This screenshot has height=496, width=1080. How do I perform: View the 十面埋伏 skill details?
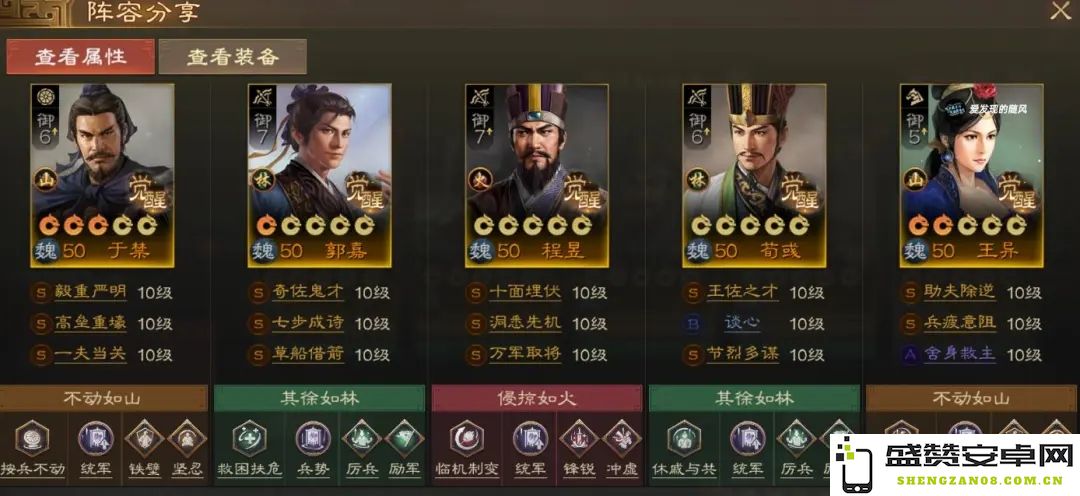pyautogui.click(x=525, y=292)
